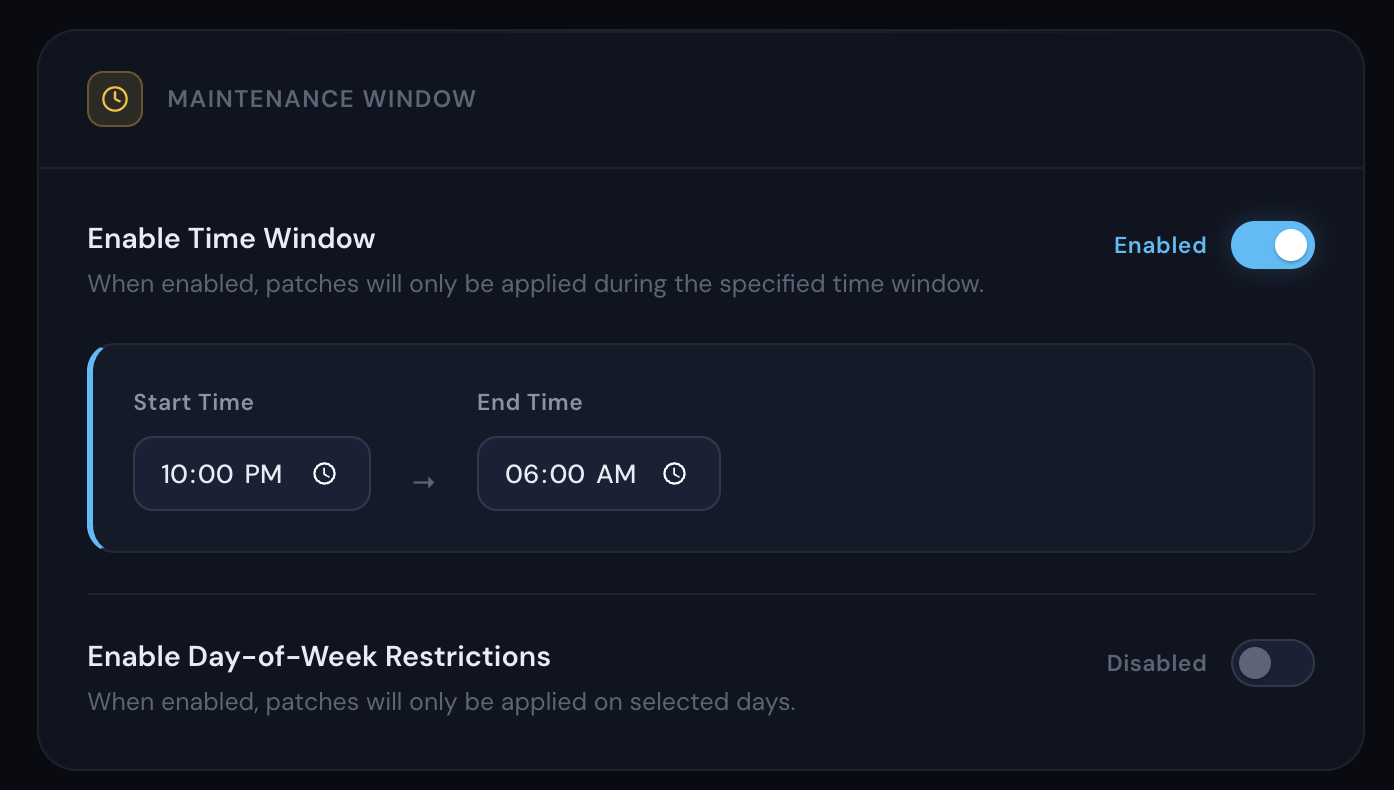The height and width of the screenshot is (790, 1394).
Task: Click the arrow icon between the time fields
Action: pyautogui.click(x=422, y=481)
